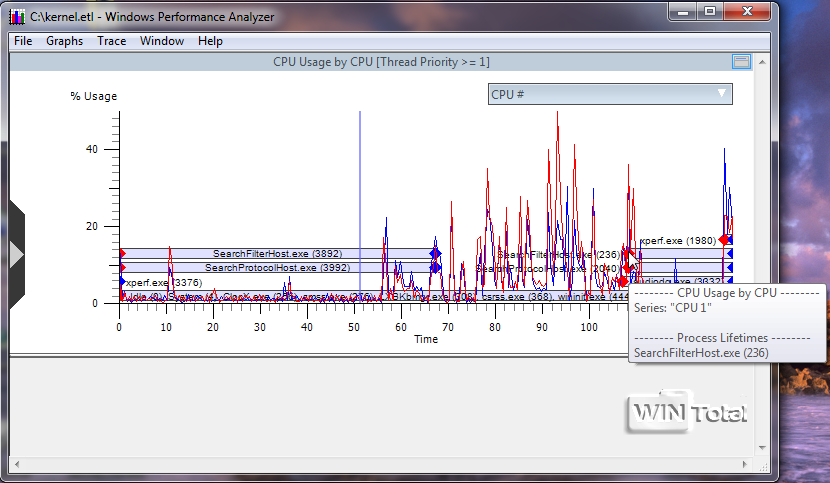
Task: Click red diamond marker beside xperf.exe (1980)
Action: 723,240
